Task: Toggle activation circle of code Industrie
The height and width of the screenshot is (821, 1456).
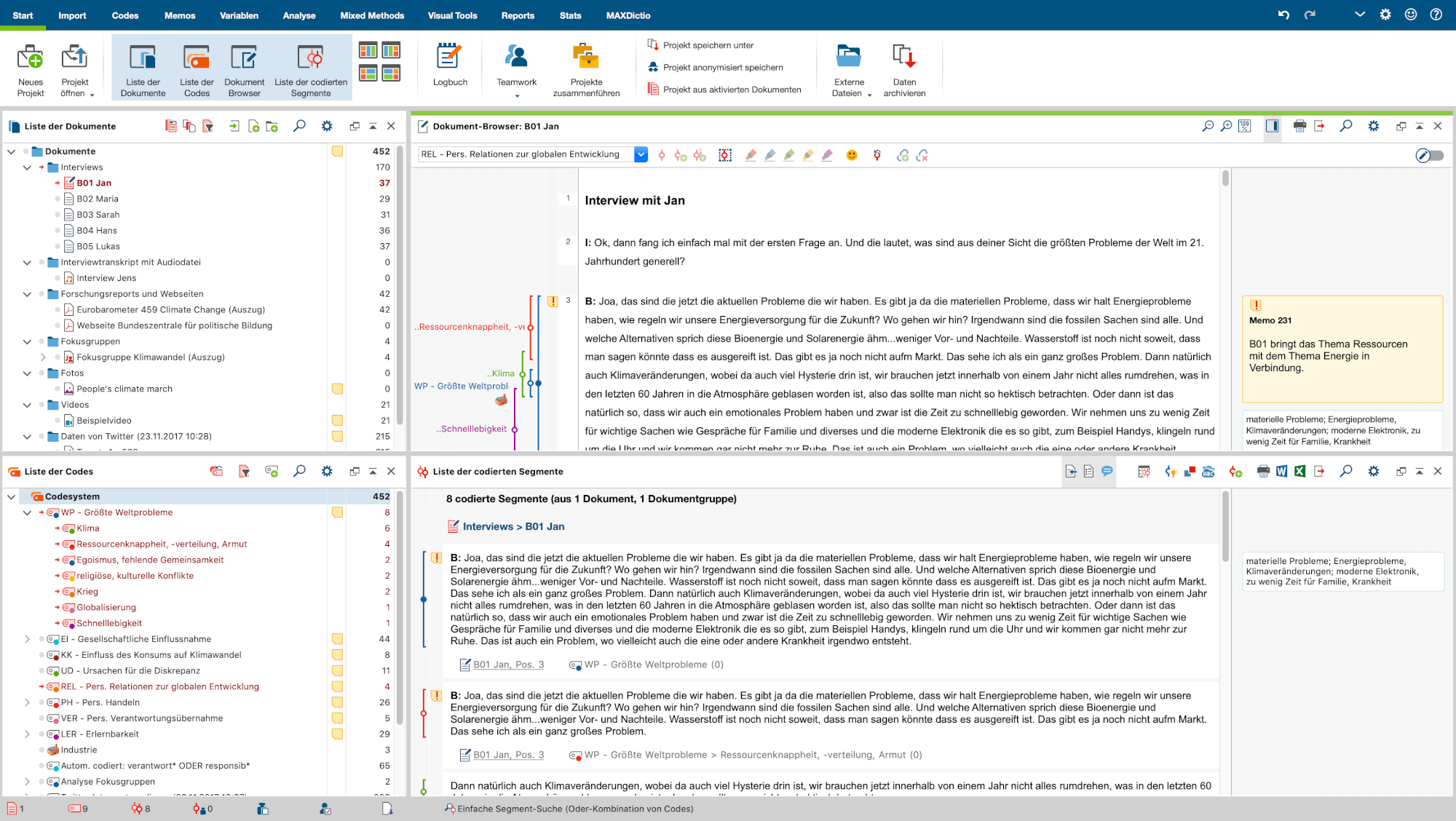Action: [x=41, y=750]
